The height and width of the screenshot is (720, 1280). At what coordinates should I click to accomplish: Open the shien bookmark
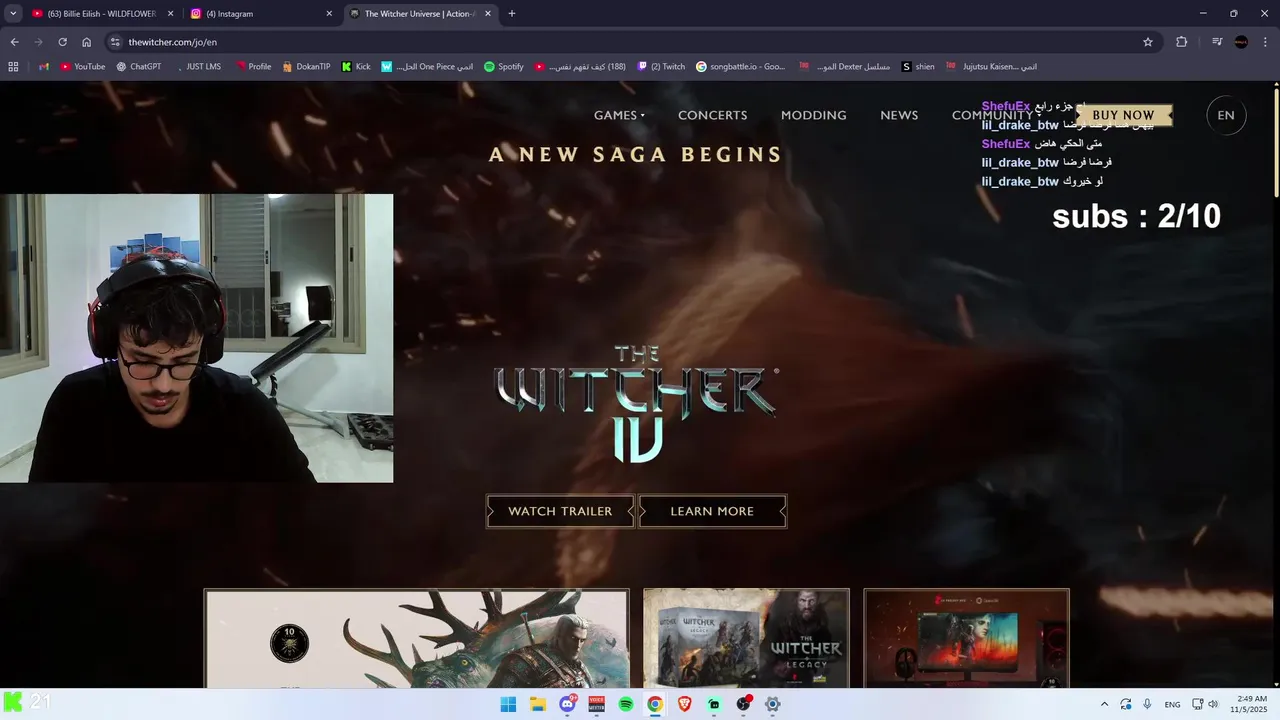pyautogui.click(x=918, y=66)
